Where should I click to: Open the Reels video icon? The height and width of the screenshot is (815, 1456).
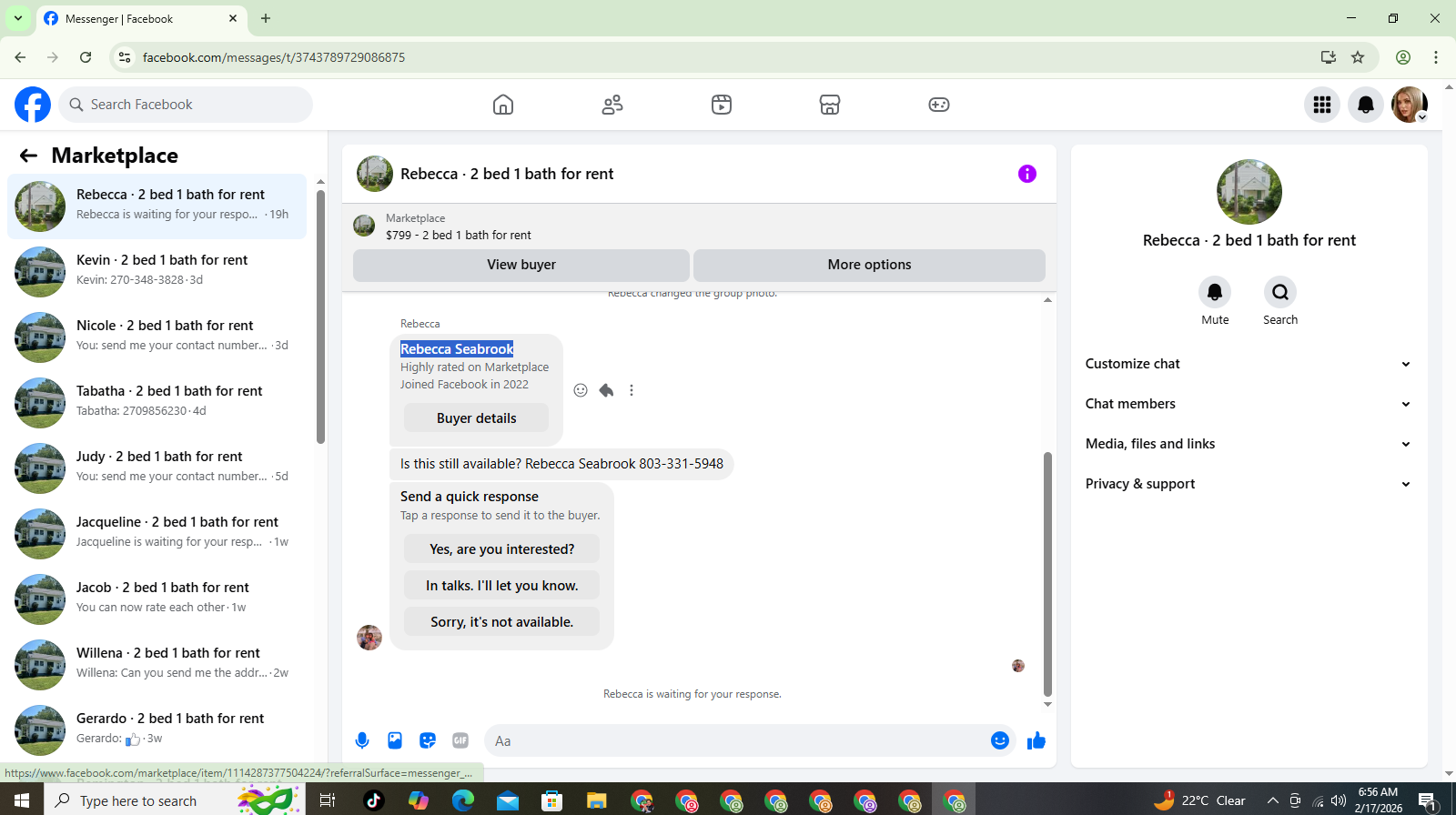click(x=722, y=105)
